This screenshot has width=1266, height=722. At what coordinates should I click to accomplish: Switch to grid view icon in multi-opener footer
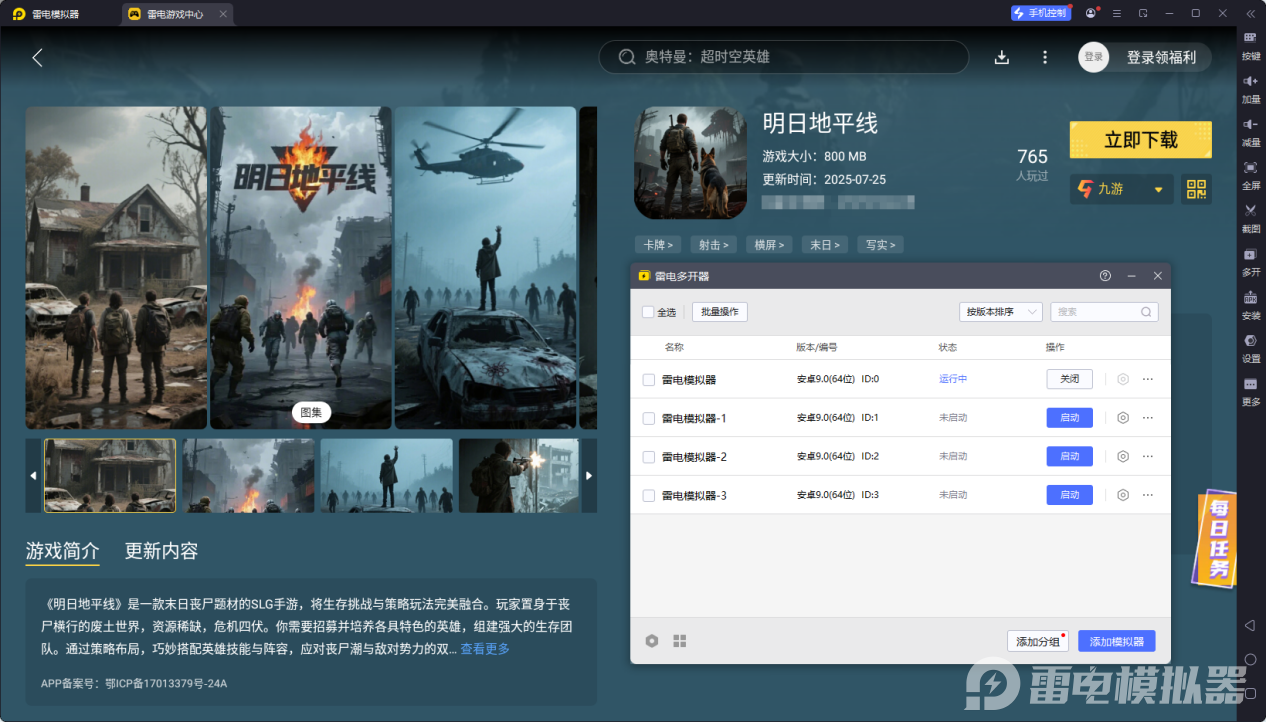[680, 641]
